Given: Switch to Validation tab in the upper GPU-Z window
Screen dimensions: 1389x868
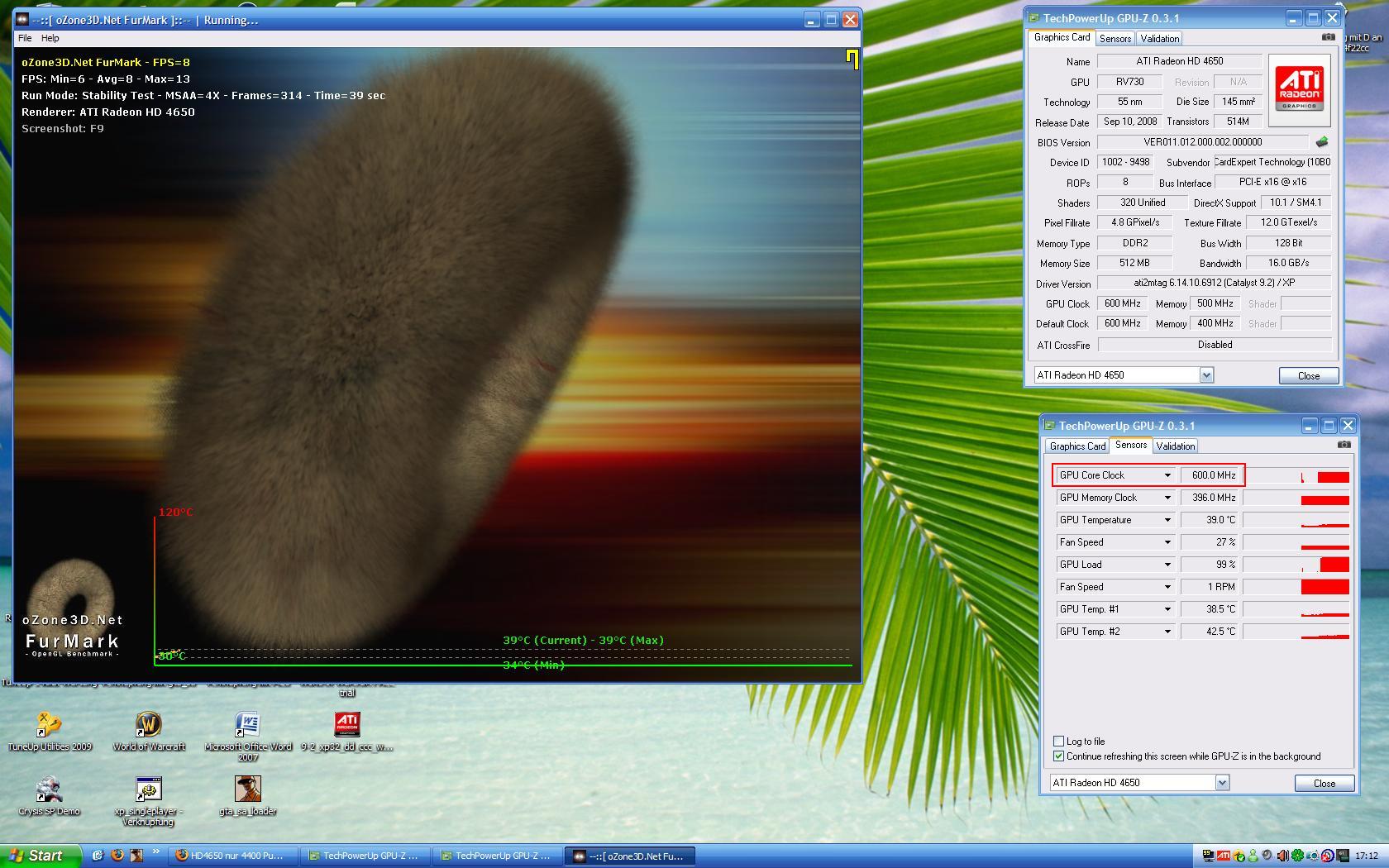Looking at the screenshot, I should (x=1160, y=39).
